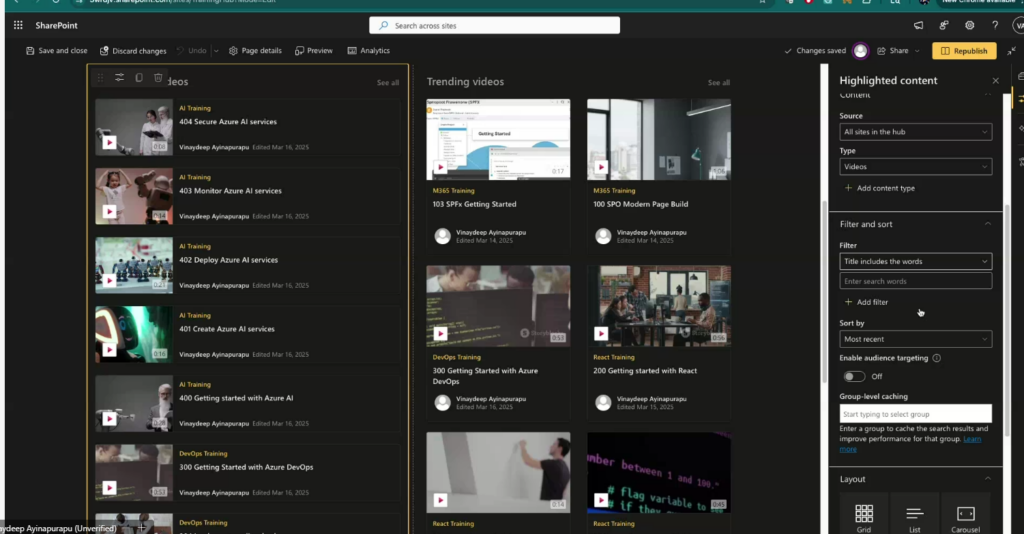Toggle Enable audience targeting switch
The width and height of the screenshot is (1024, 534).
(x=854, y=377)
